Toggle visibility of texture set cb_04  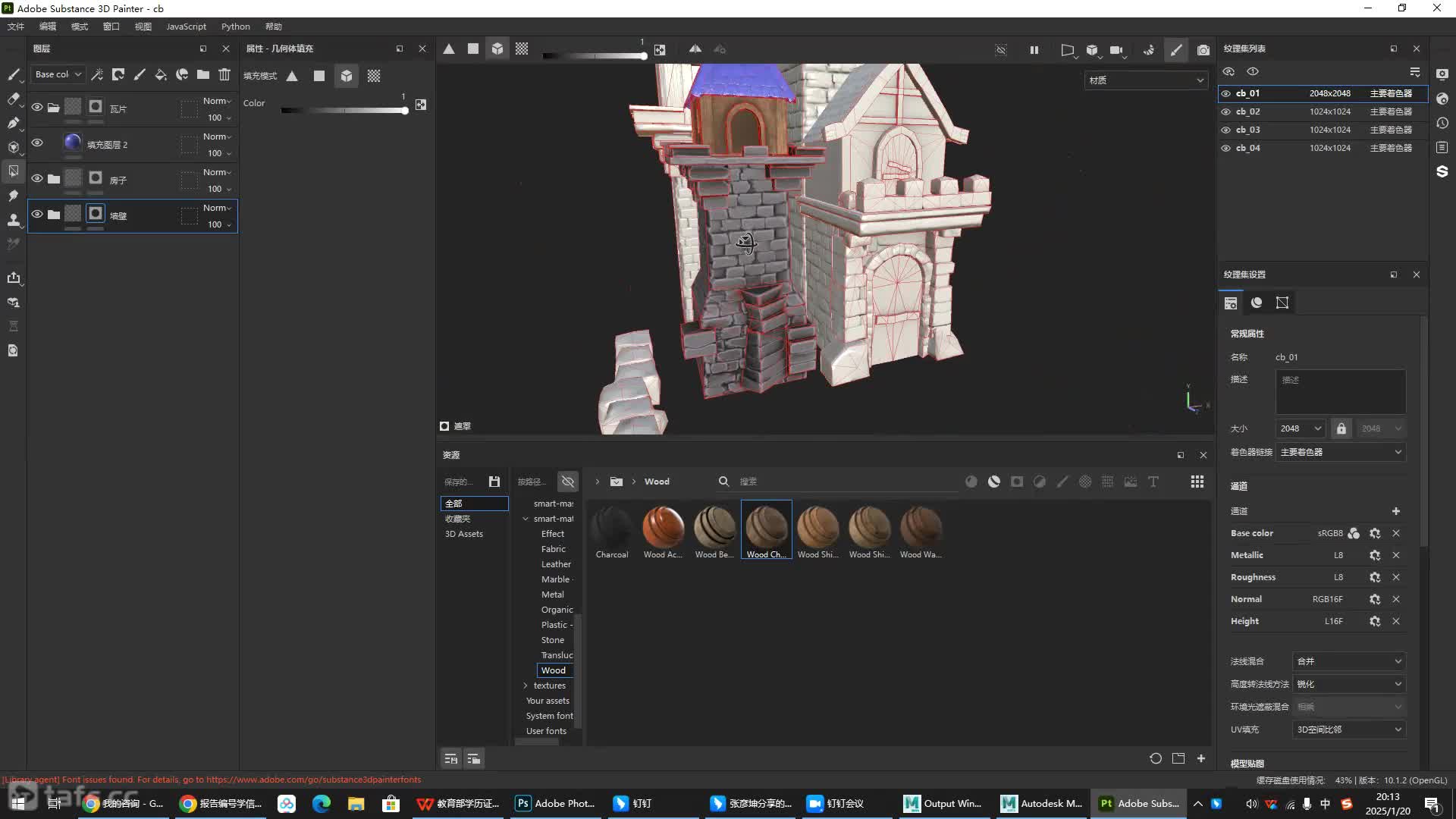pos(1226,148)
